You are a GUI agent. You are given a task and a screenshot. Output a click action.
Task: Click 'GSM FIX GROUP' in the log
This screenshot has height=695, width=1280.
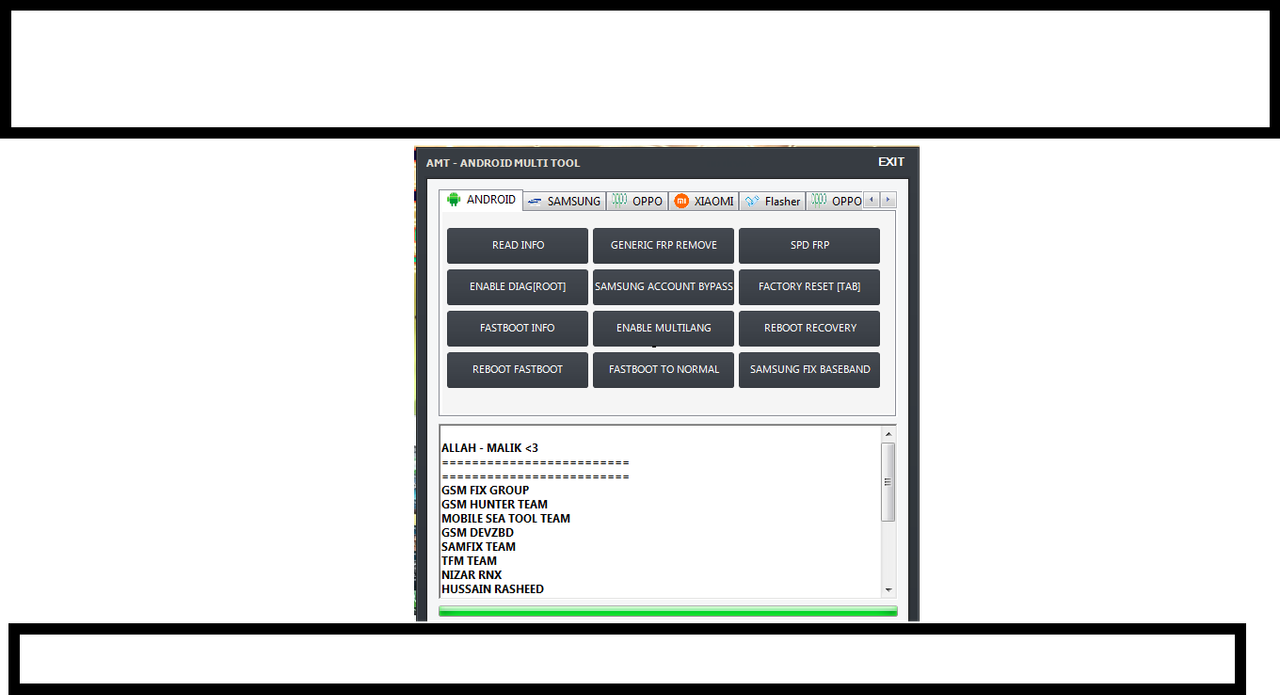tap(486, 491)
